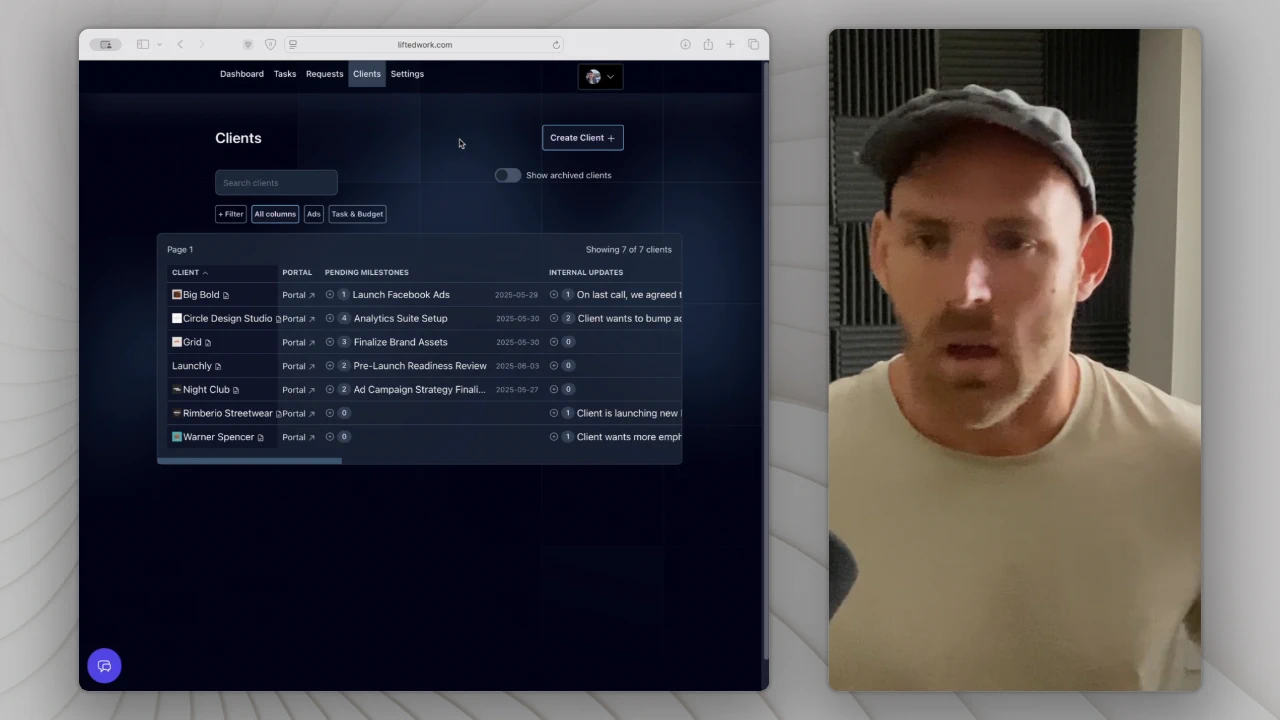
Task: Open document icon next to Warner Spencer
Action: (261, 438)
